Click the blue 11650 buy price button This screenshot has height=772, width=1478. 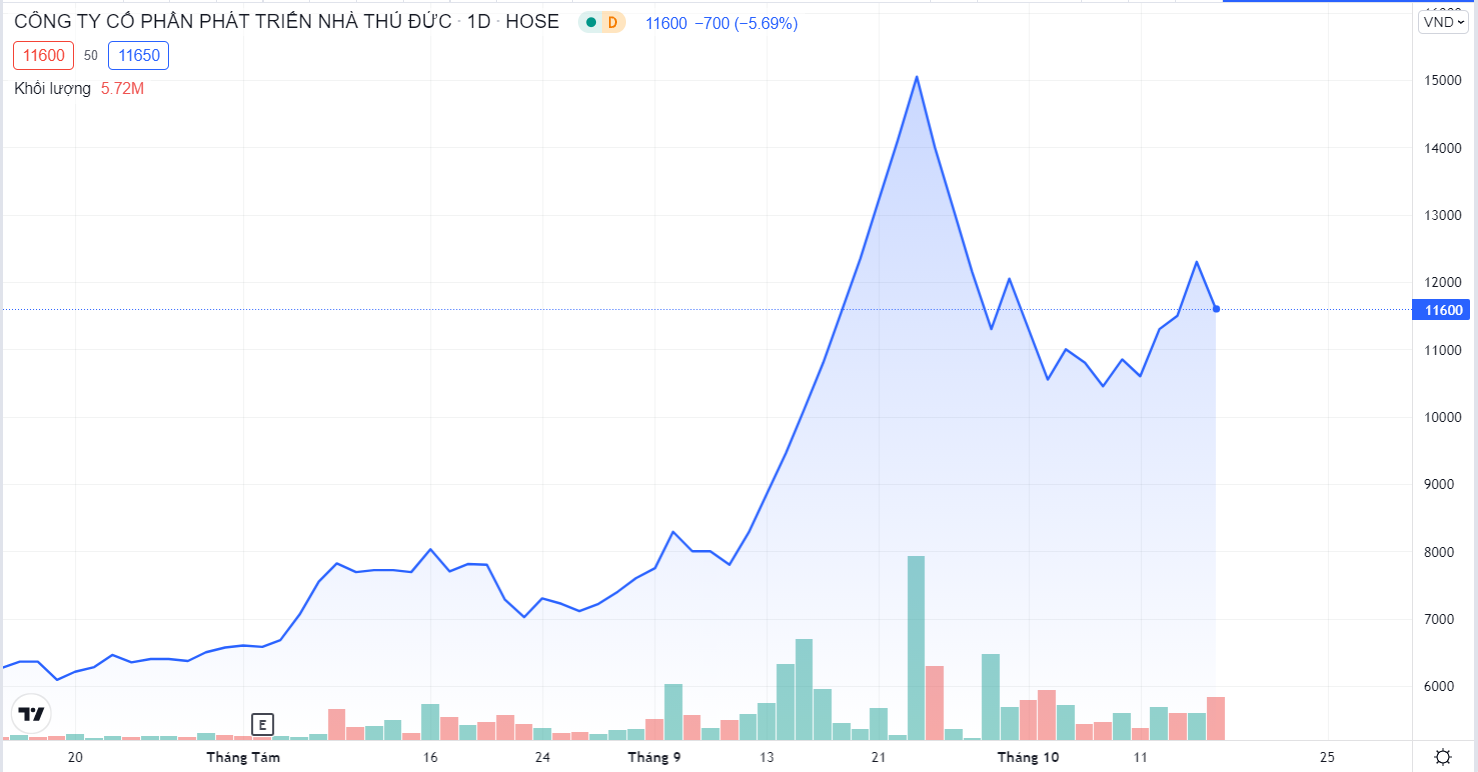(x=139, y=56)
